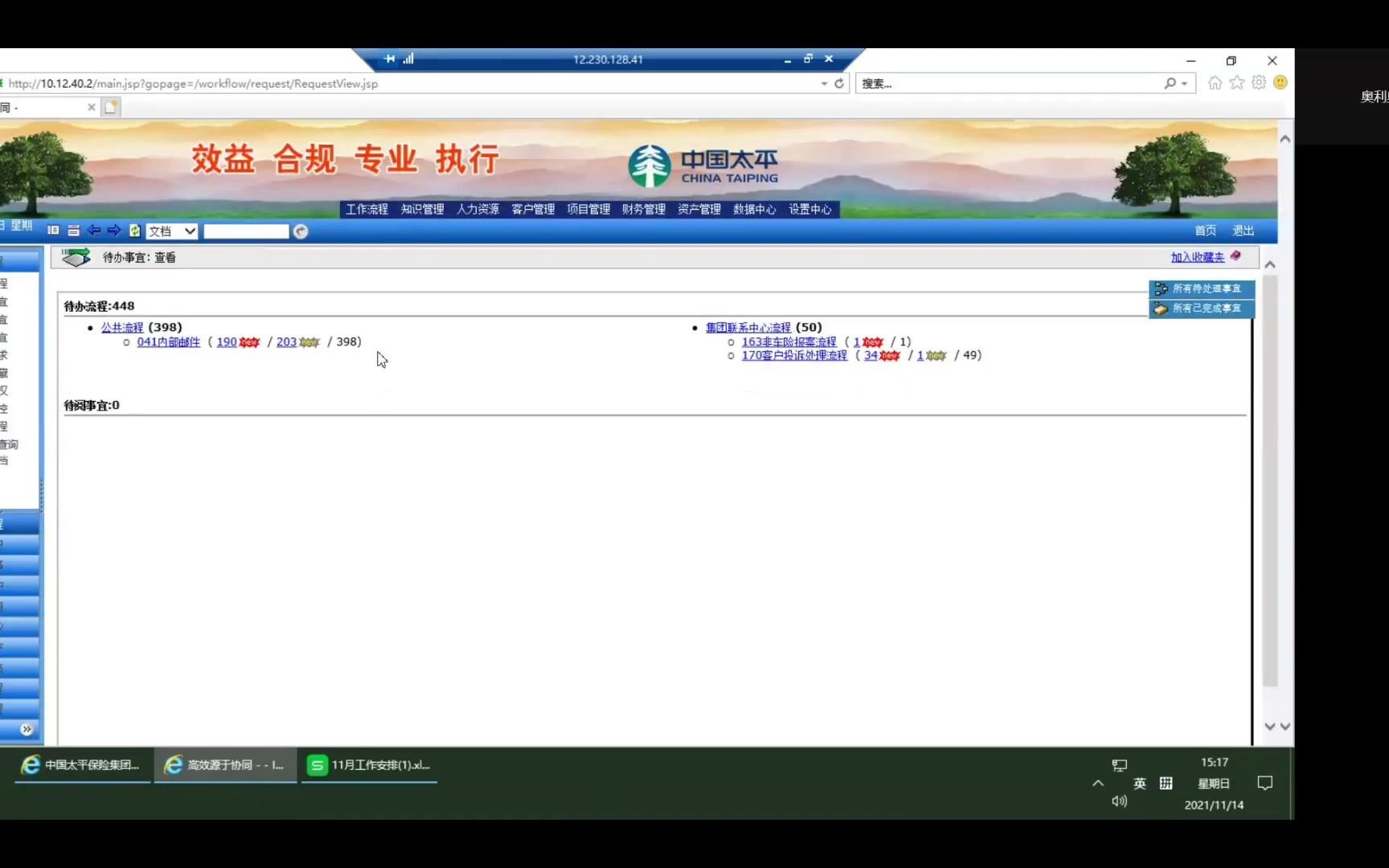
Task: Click the IME mode grid icon in tray
Action: pos(1166,784)
